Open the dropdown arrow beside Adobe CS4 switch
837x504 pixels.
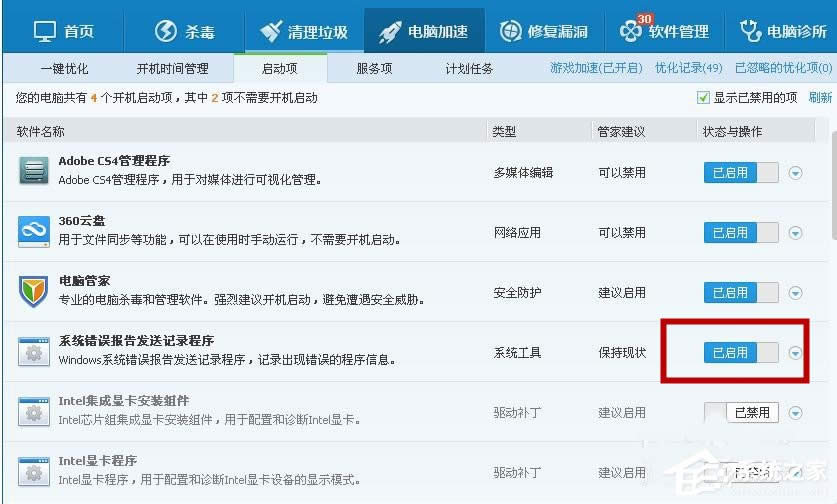coord(795,173)
